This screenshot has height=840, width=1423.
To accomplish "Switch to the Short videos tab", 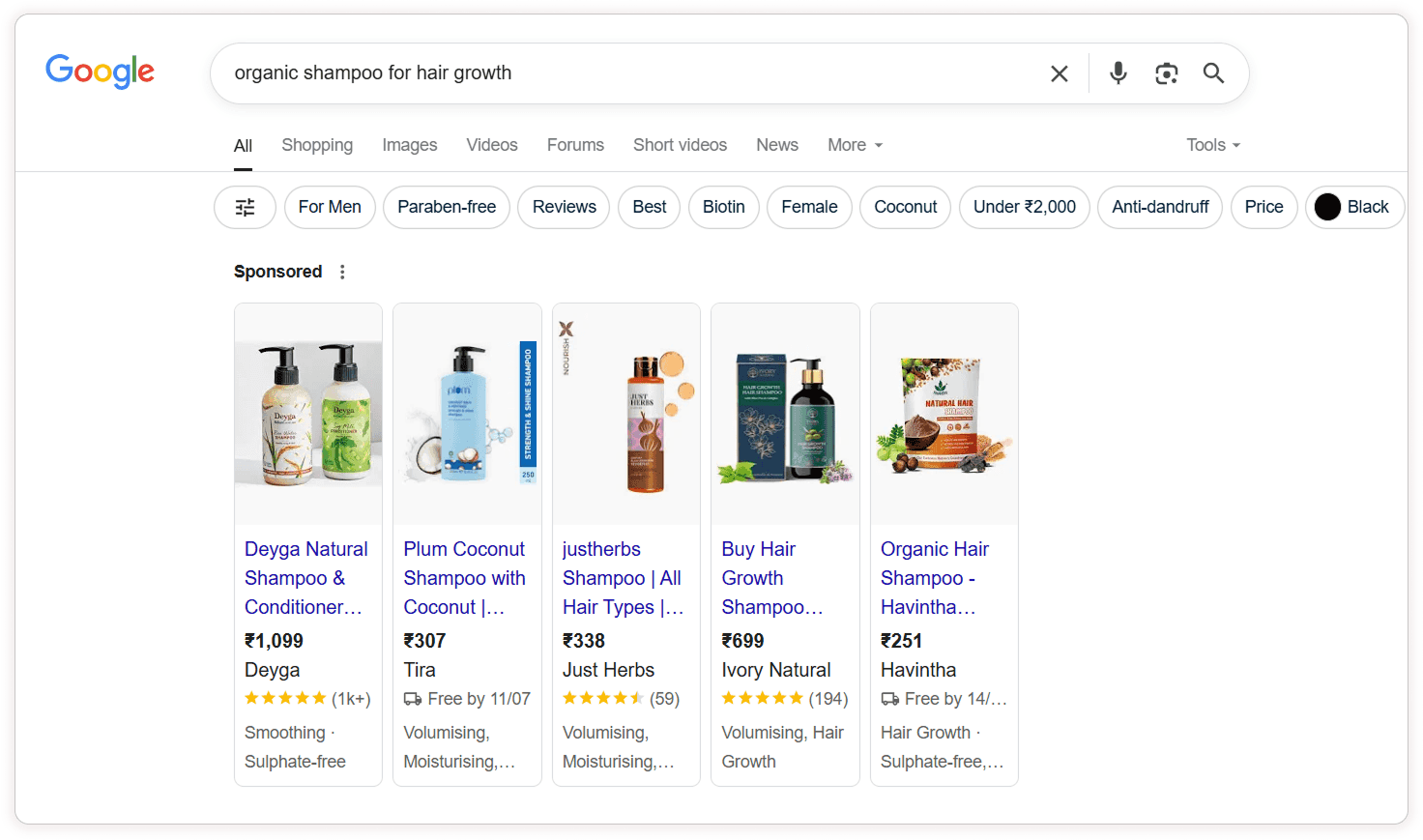I will coord(681,145).
